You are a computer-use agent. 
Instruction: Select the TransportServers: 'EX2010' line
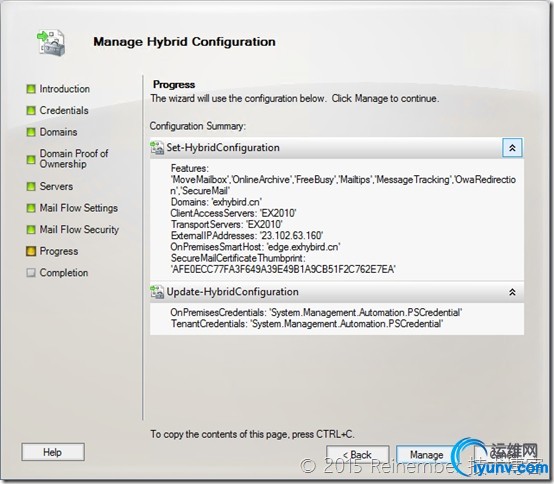(x=226, y=224)
